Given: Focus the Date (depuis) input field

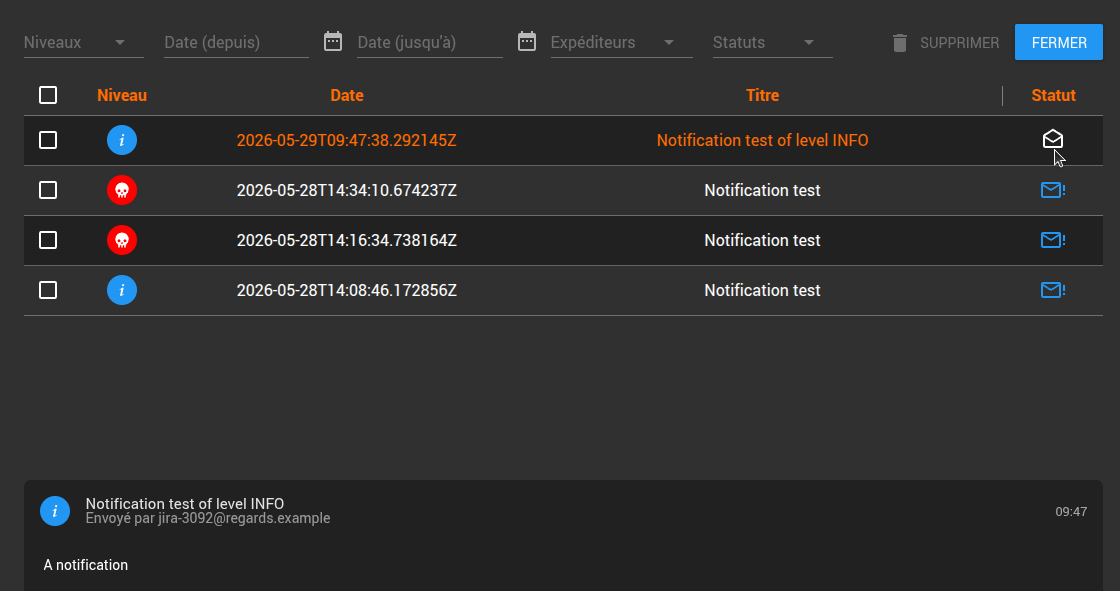Looking at the screenshot, I should pos(236,42).
